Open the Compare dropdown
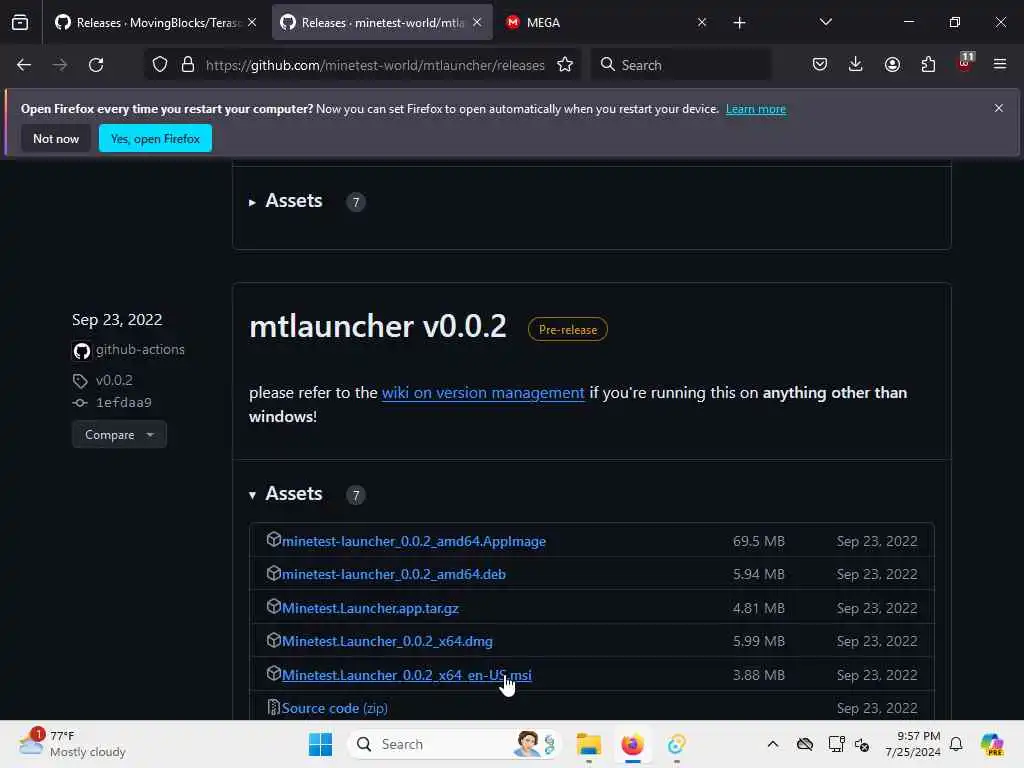The width and height of the screenshot is (1024, 768). [119, 434]
